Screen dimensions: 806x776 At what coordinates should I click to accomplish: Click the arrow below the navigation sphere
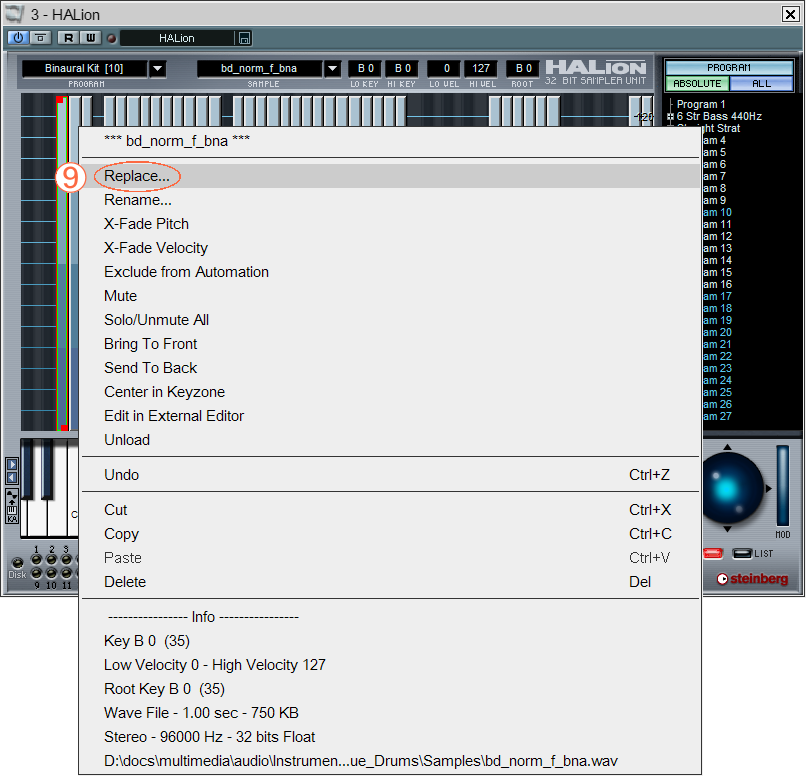(727, 529)
